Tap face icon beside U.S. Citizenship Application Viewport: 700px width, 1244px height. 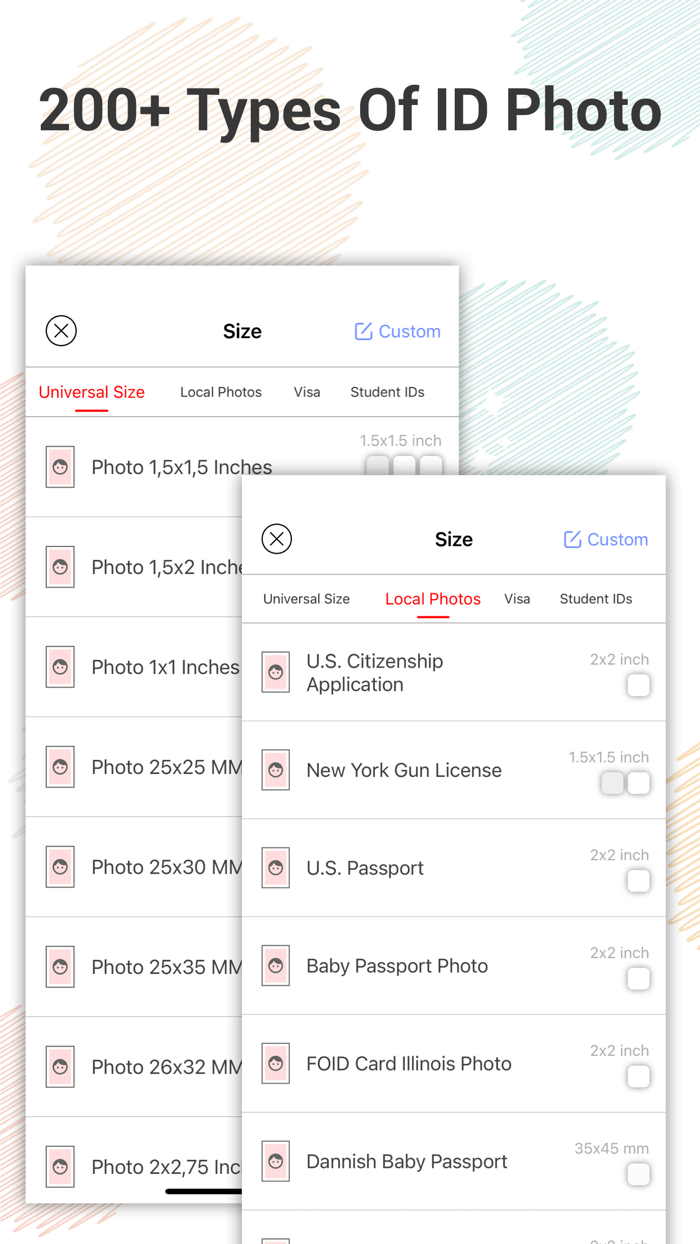[276, 673]
